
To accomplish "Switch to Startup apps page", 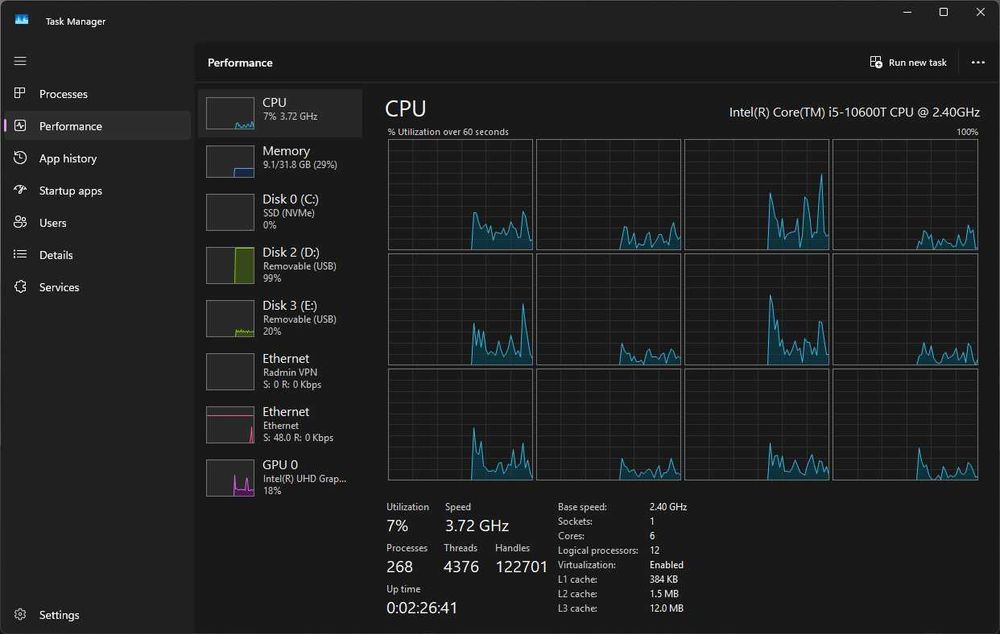I will (98, 190).
